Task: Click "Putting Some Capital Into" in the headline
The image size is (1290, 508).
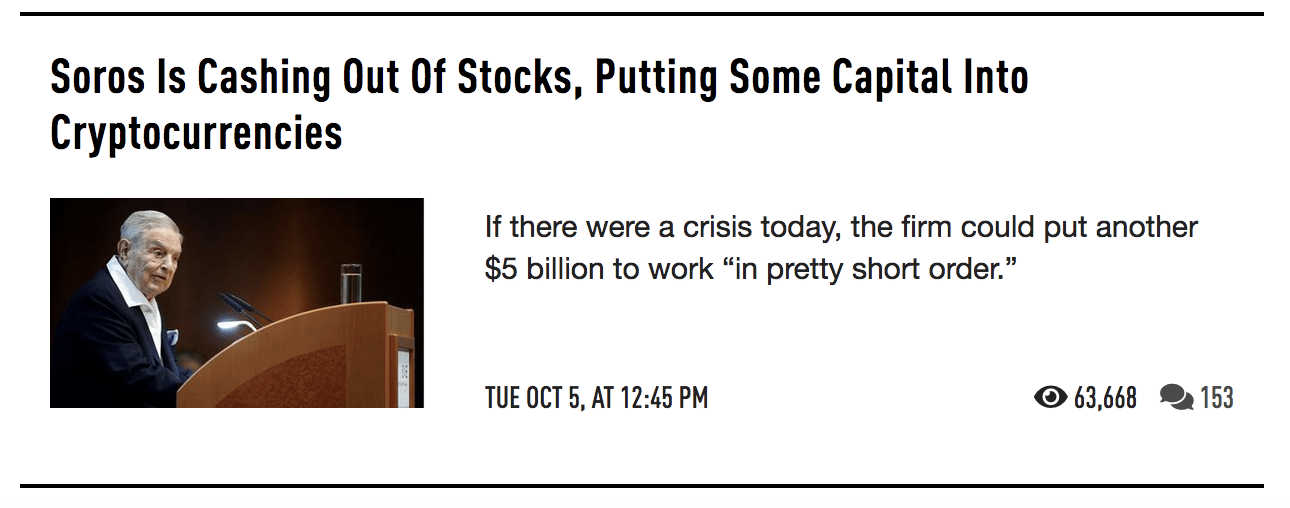Action: pyautogui.click(x=810, y=78)
